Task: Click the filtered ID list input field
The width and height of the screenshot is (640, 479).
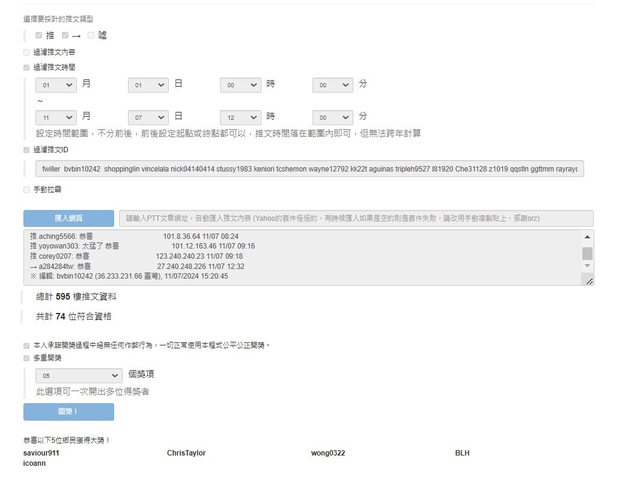Action: tap(308, 168)
